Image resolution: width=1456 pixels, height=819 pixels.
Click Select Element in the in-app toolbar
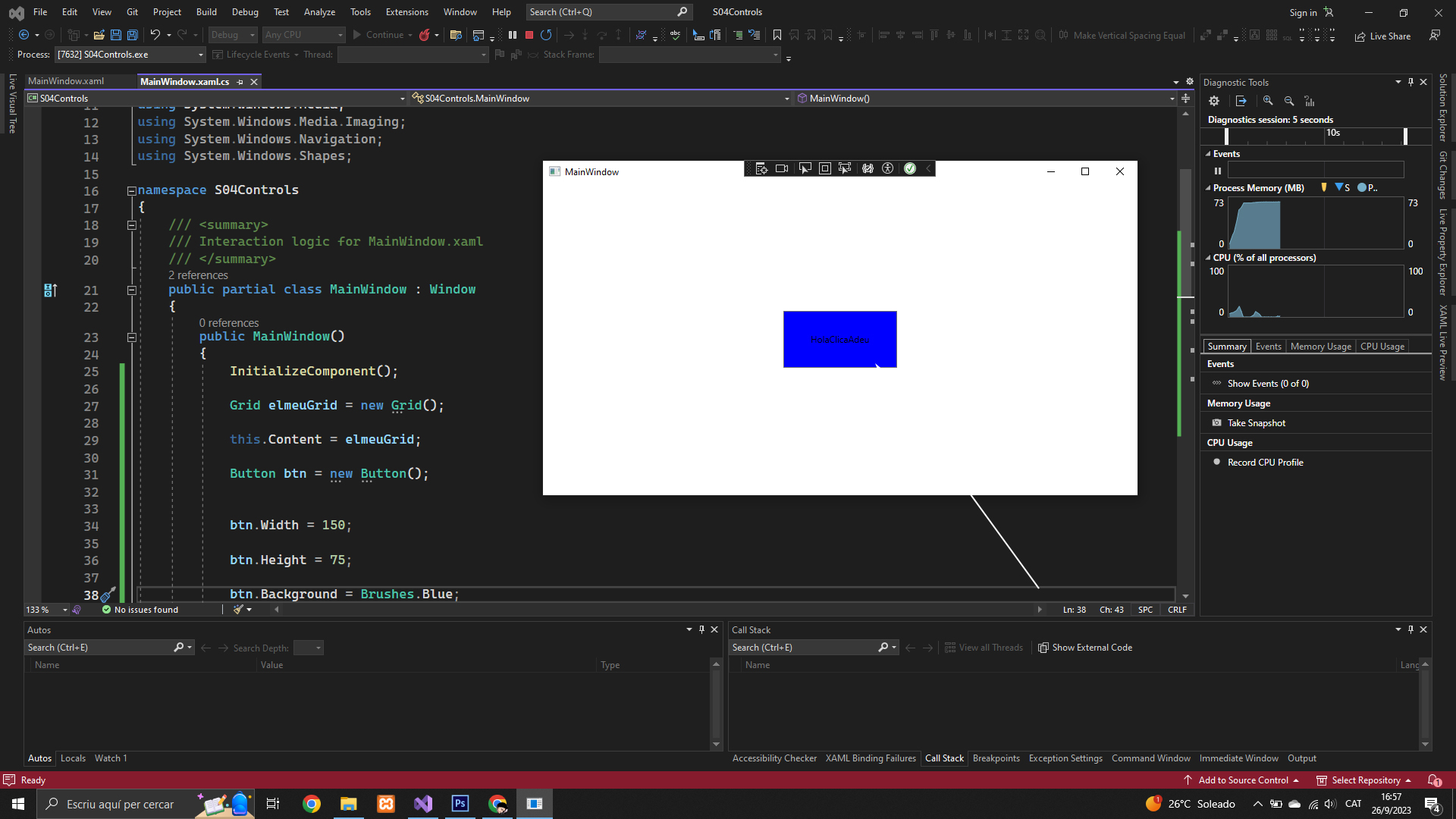(x=805, y=168)
